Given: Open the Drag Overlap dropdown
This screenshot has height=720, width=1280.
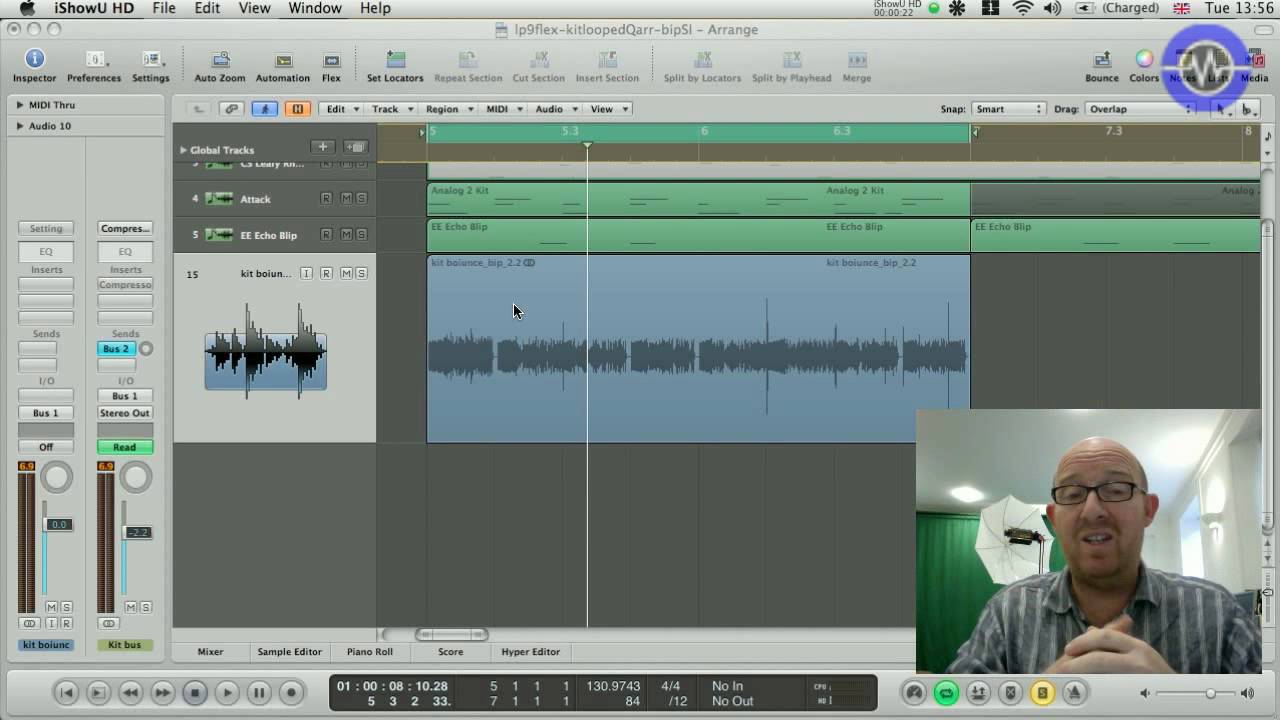Looking at the screenshot, I should click(x=1140, y=109).
